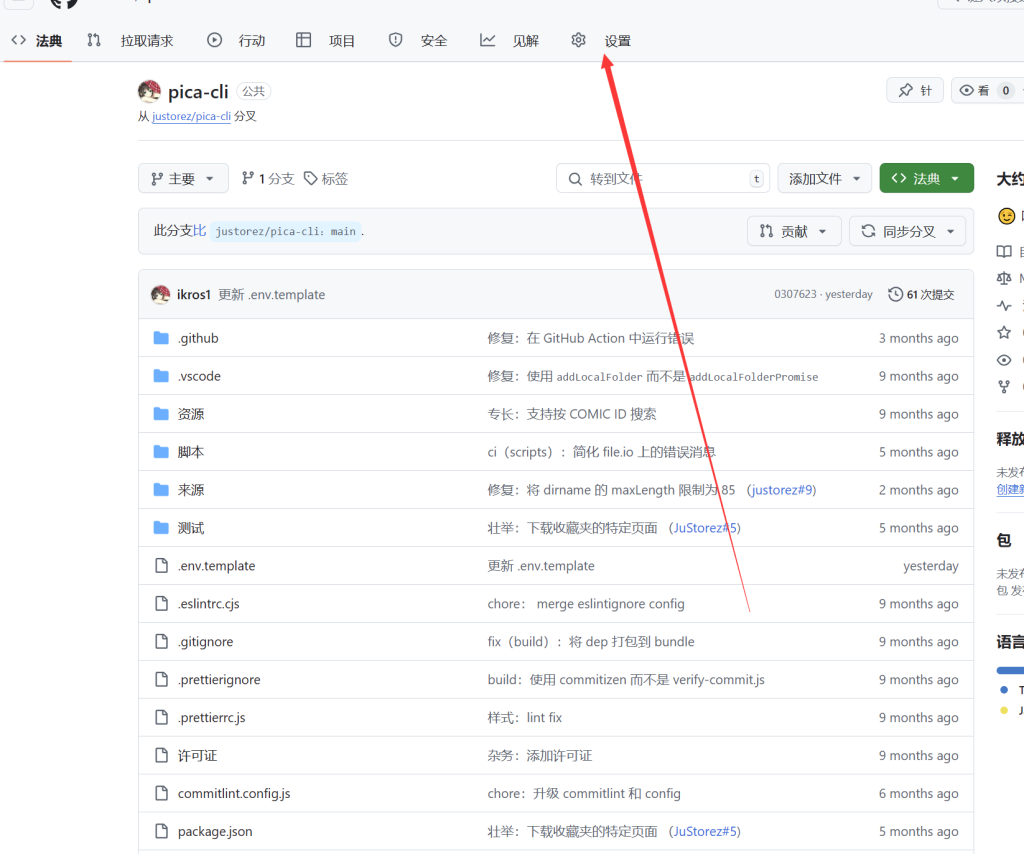Open the 主要 branch dropdown

(x=184, y=178)
